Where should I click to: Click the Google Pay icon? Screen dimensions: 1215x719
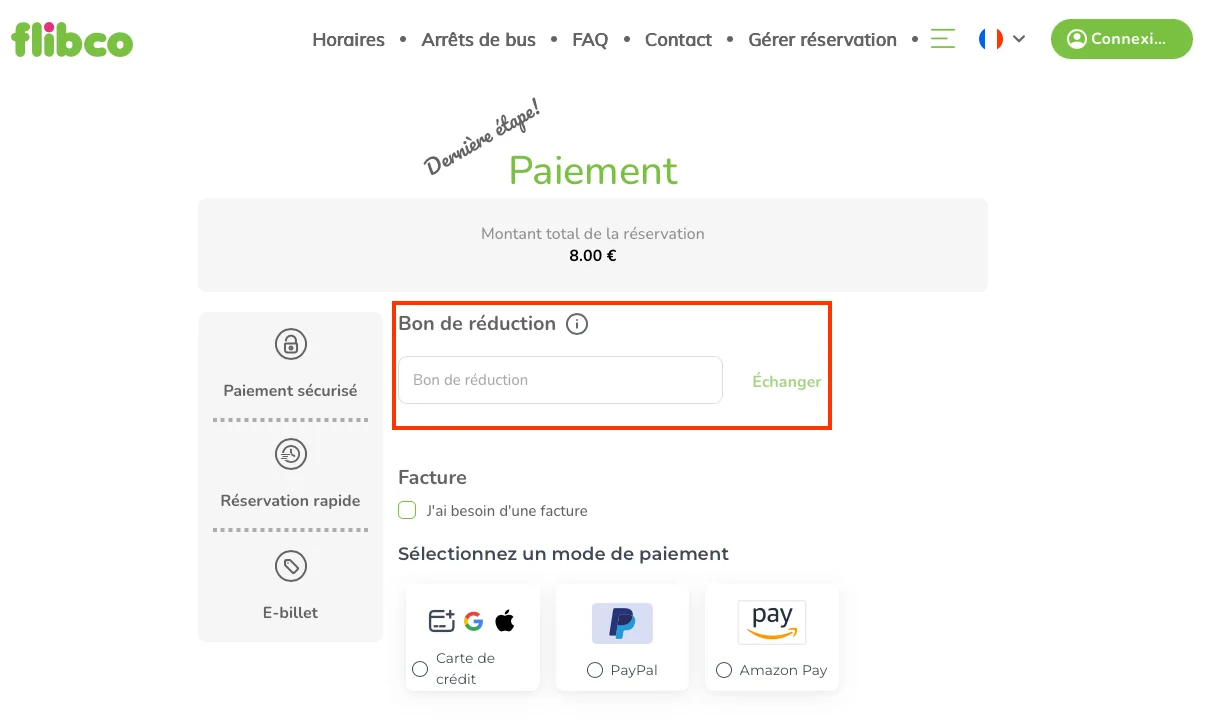pyautogui.click(x=472, y=620)
